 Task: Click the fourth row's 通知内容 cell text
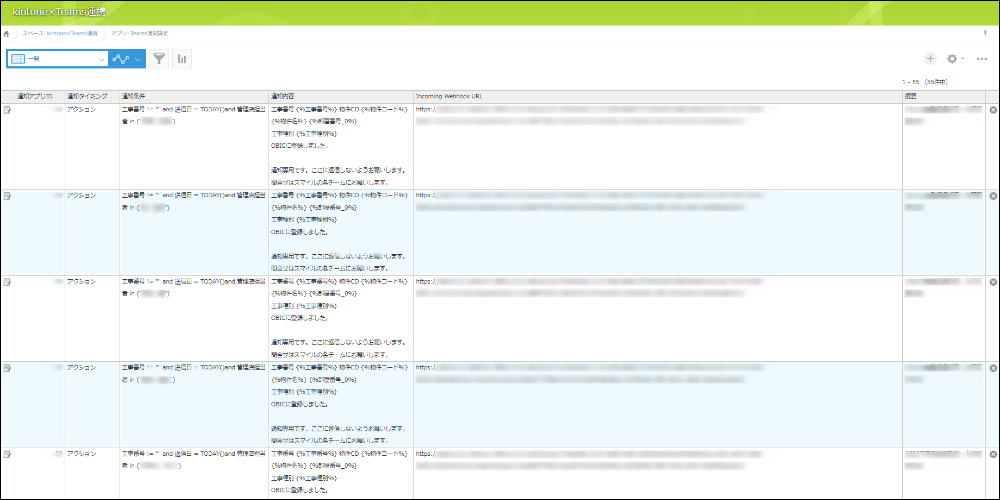click(339, 404)
